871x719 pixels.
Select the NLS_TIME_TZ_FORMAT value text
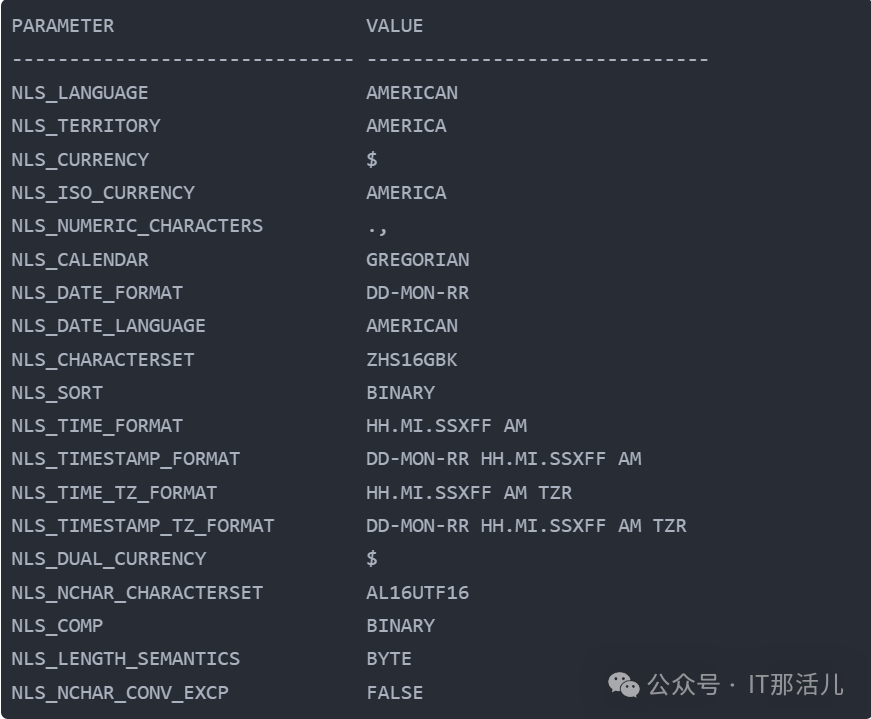469,492
